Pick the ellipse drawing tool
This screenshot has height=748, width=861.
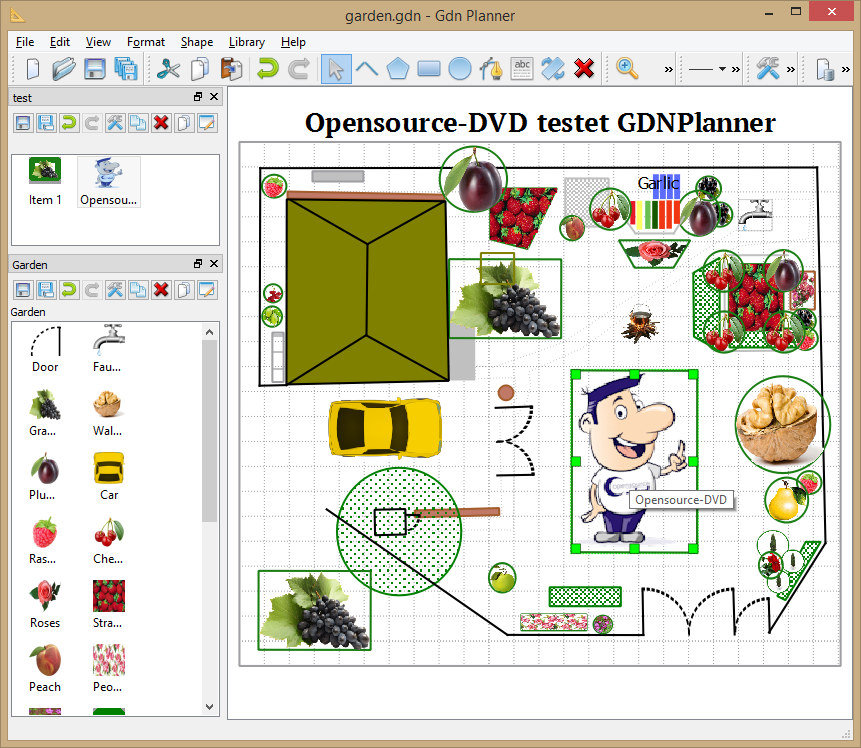click(x=459, y=69)
